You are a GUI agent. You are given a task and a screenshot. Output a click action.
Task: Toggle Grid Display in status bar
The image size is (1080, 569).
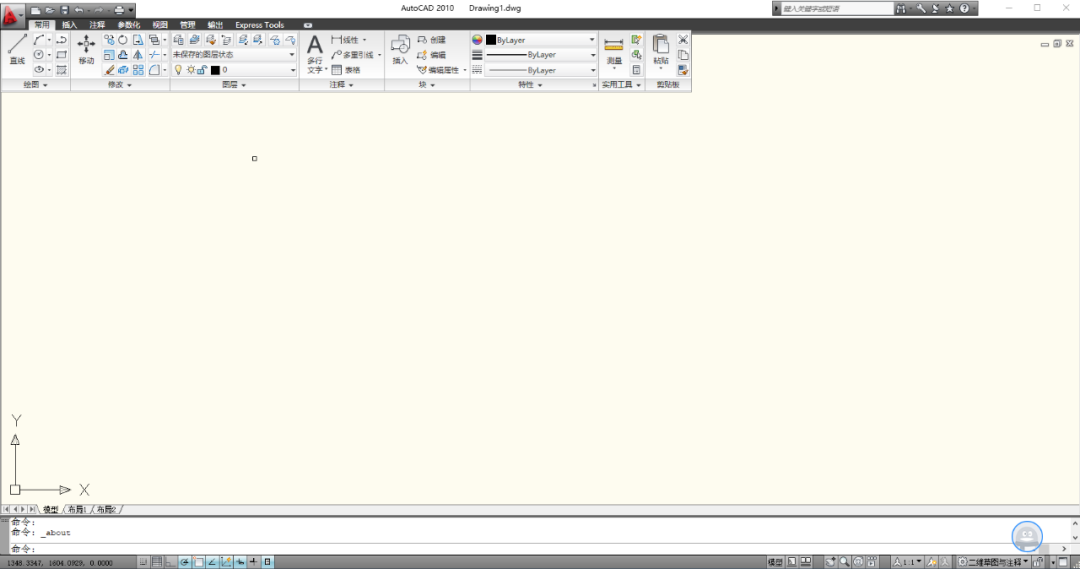tap(157, 562)
